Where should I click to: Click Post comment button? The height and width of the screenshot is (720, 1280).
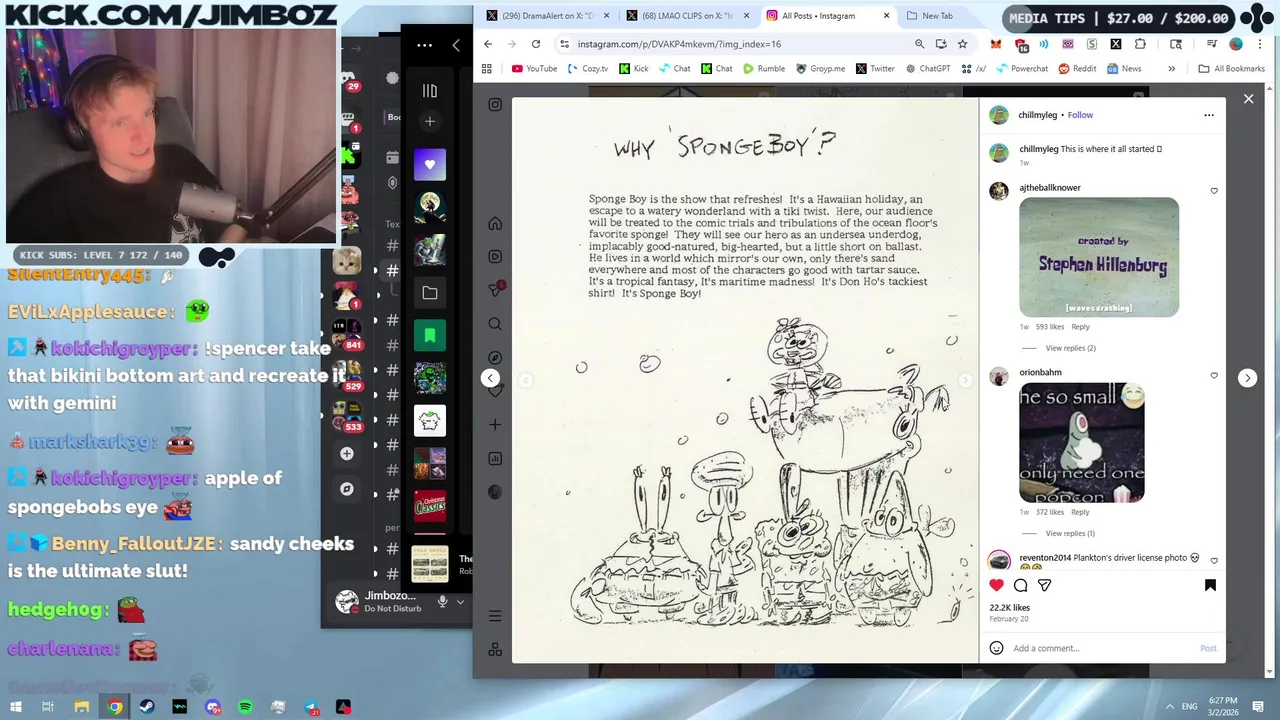point(1208,648)
